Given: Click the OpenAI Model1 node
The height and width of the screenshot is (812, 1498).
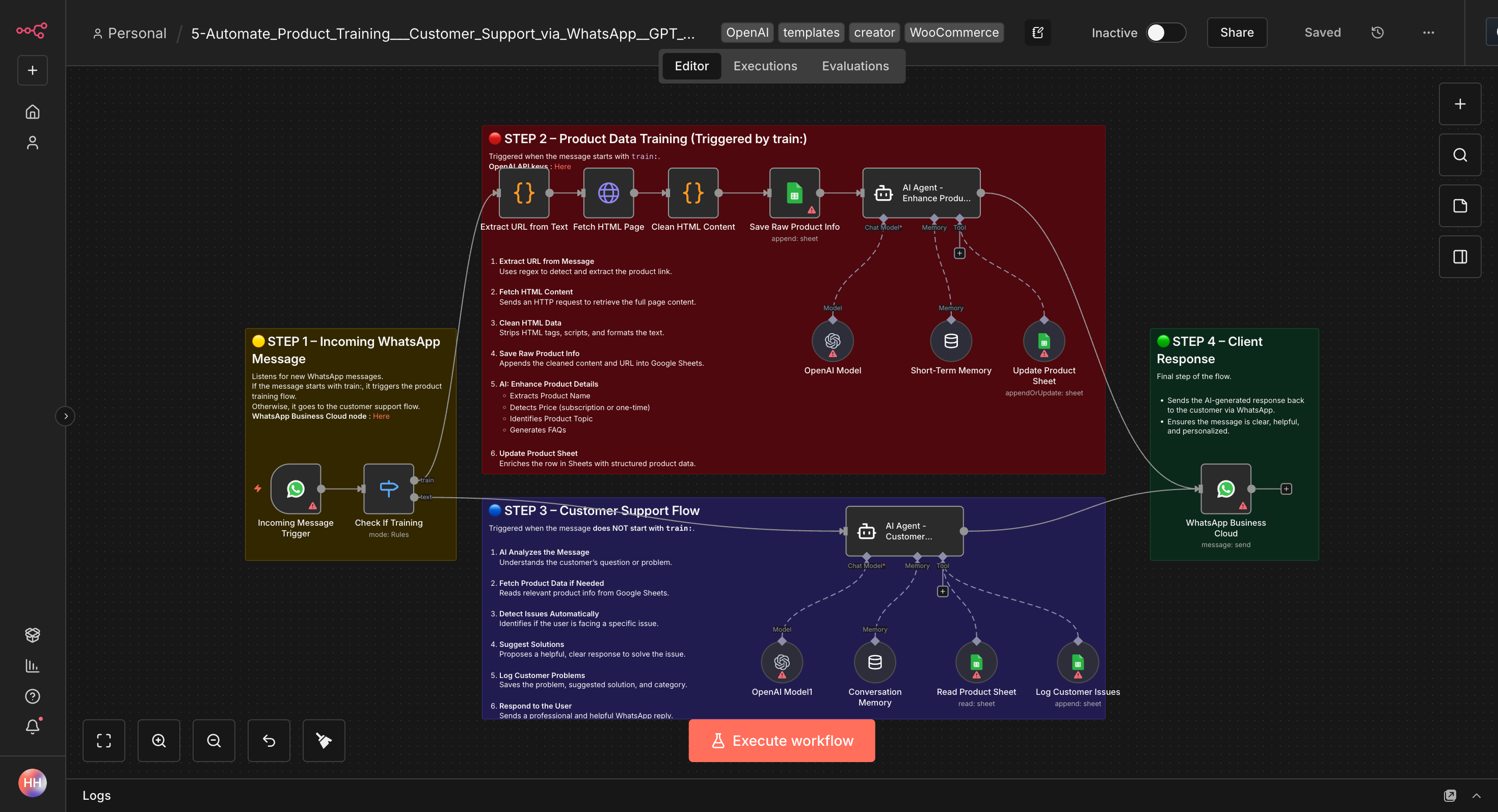Looking at the screenshot, I should coord(782,663).
